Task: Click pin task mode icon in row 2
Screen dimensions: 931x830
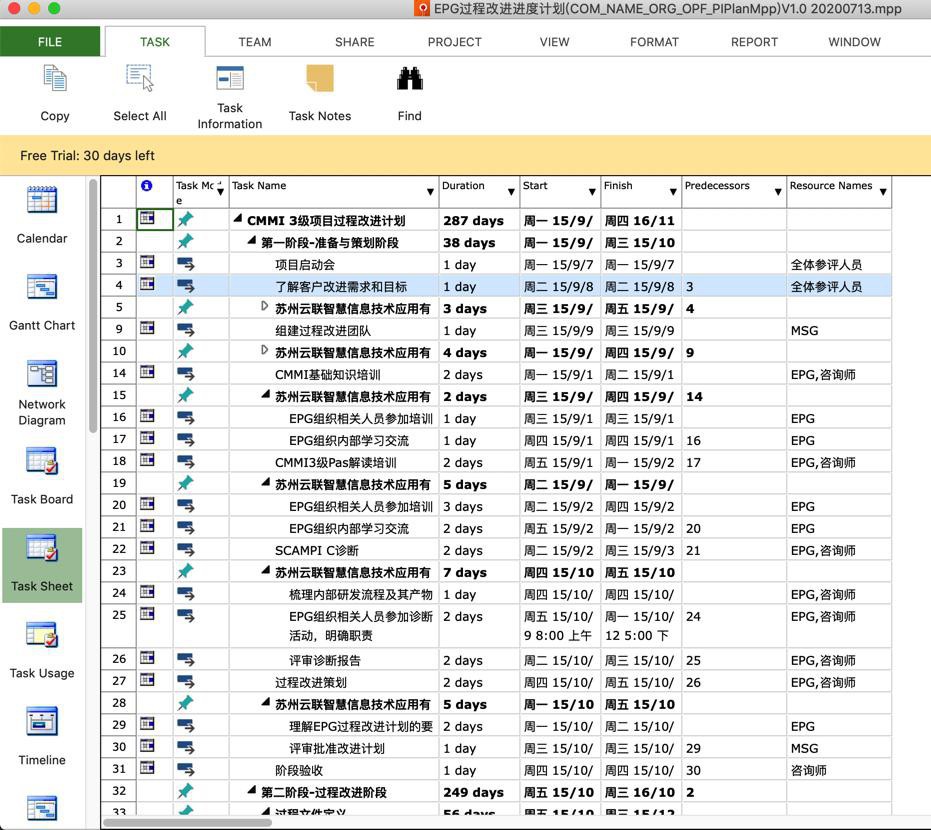Action: [185, 241]
